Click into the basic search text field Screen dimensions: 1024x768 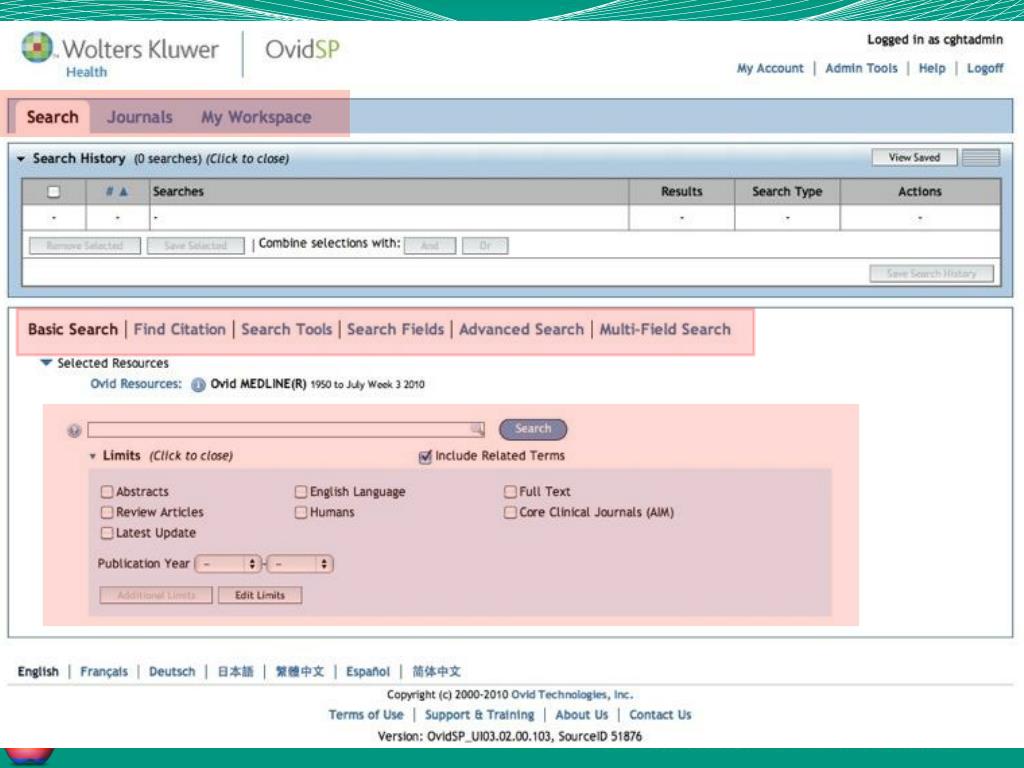(286, 429)
